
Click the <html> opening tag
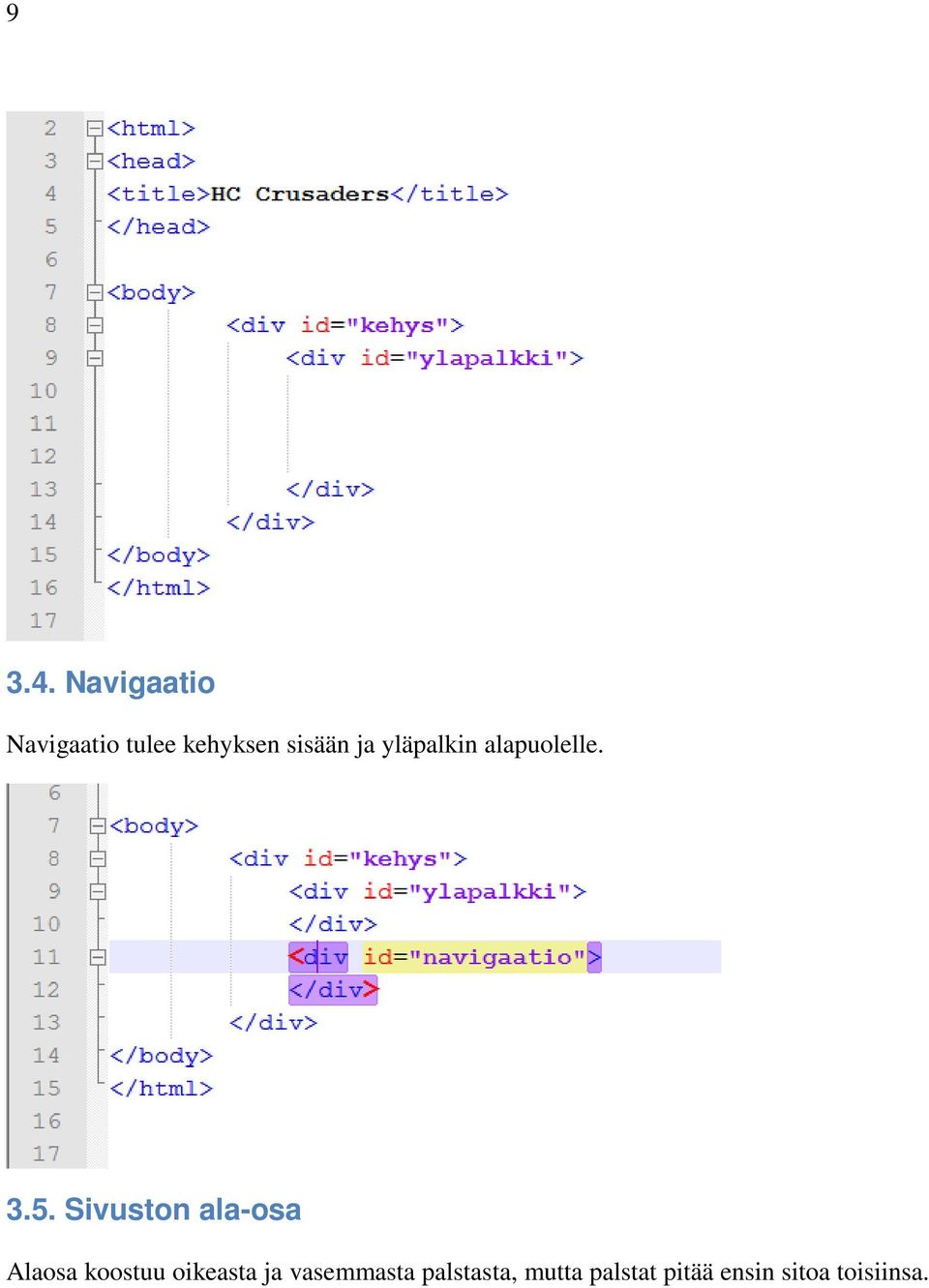(151, 129)
